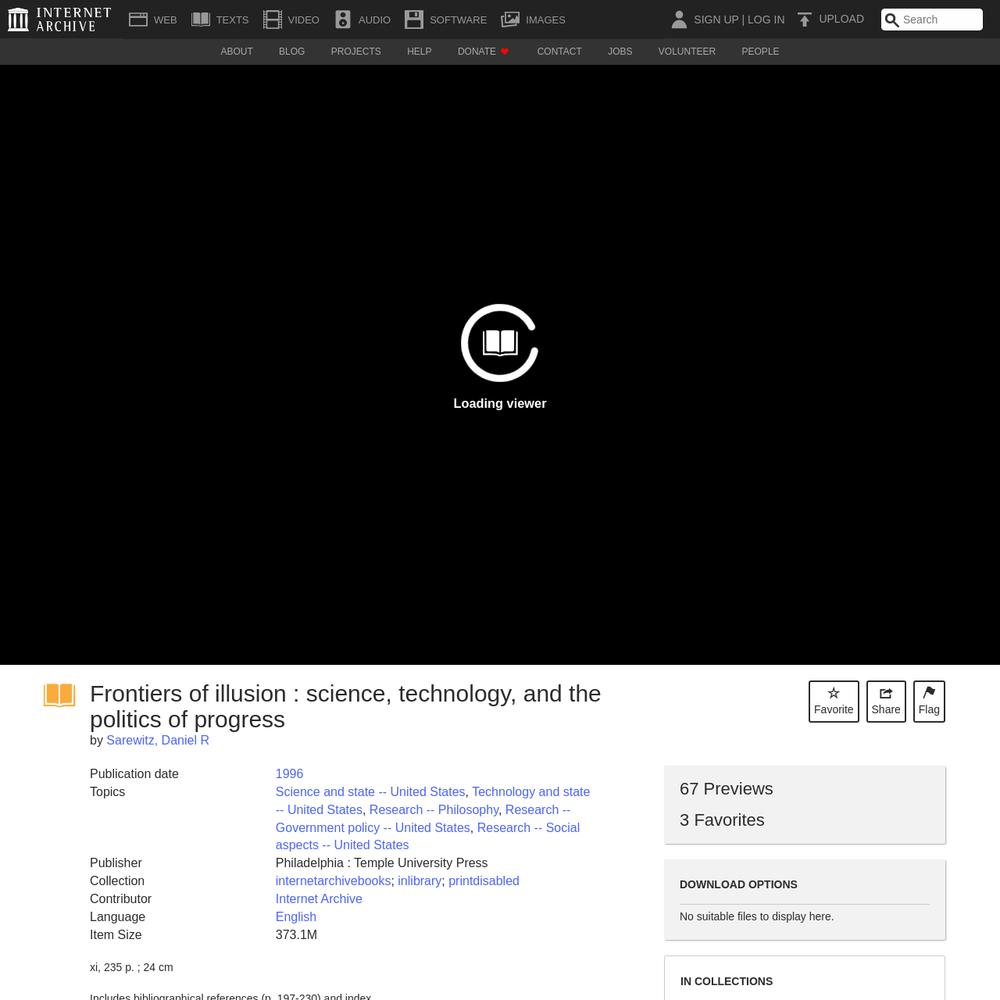Click the IN COLLECTIONS heading
1000x1000 pixels.
click(x=726, y=982)
